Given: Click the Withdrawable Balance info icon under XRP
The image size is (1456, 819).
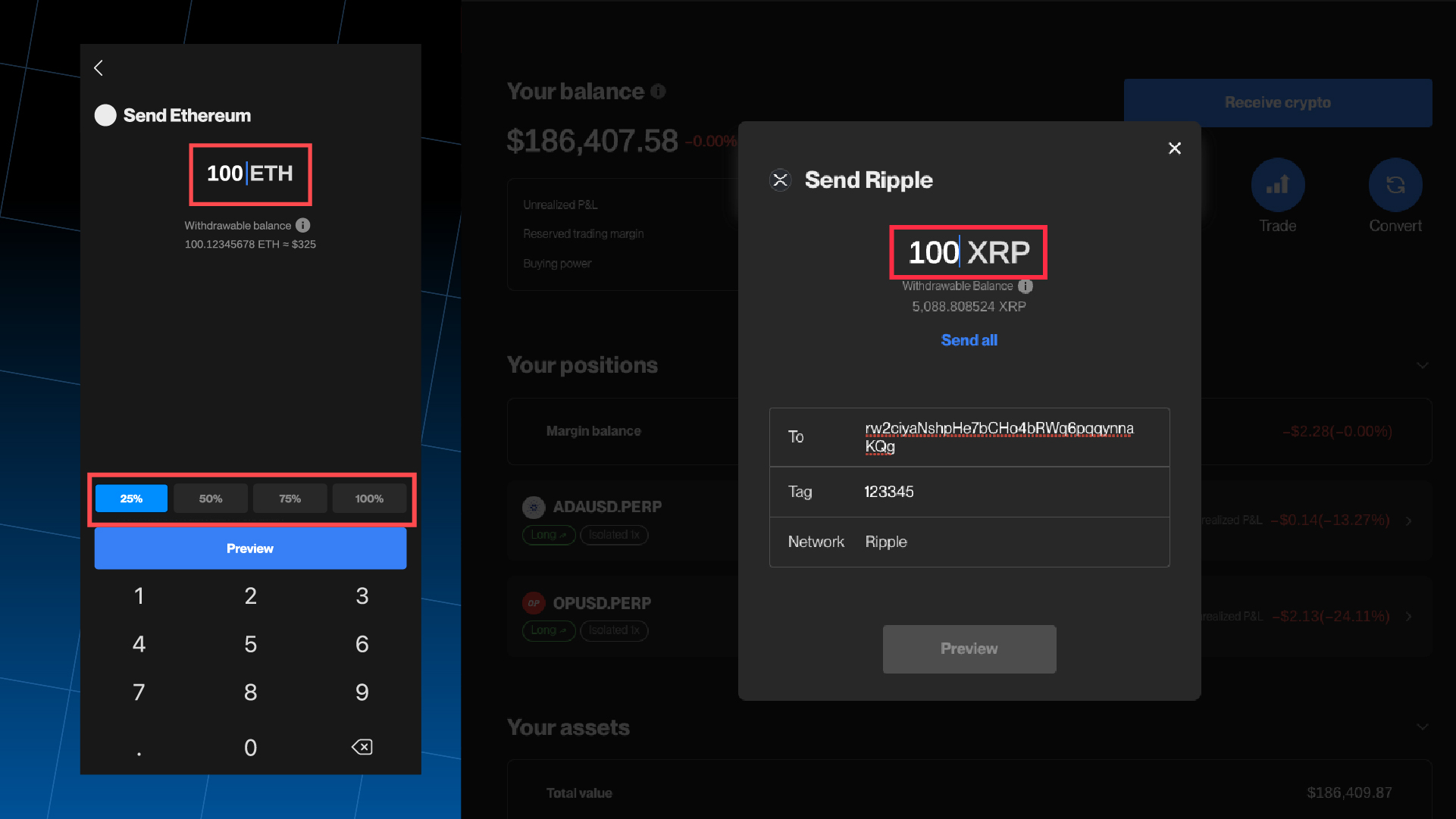Looking at the screenshot, I should [x=1025, y=286].
